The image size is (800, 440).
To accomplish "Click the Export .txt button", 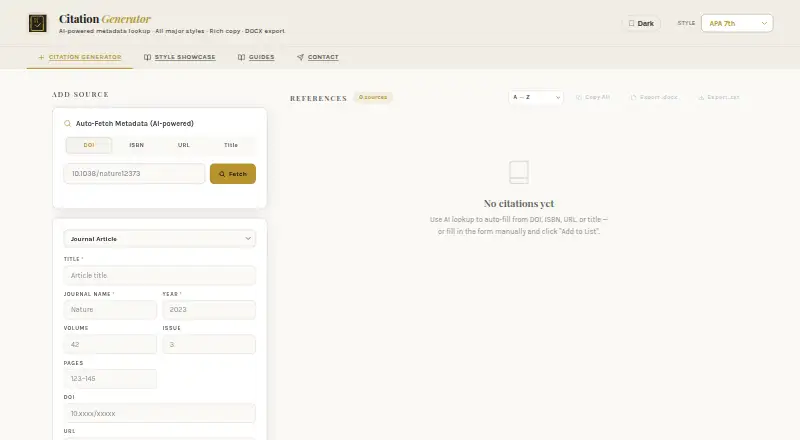I will pyautogui.click(x=719, y=97).
